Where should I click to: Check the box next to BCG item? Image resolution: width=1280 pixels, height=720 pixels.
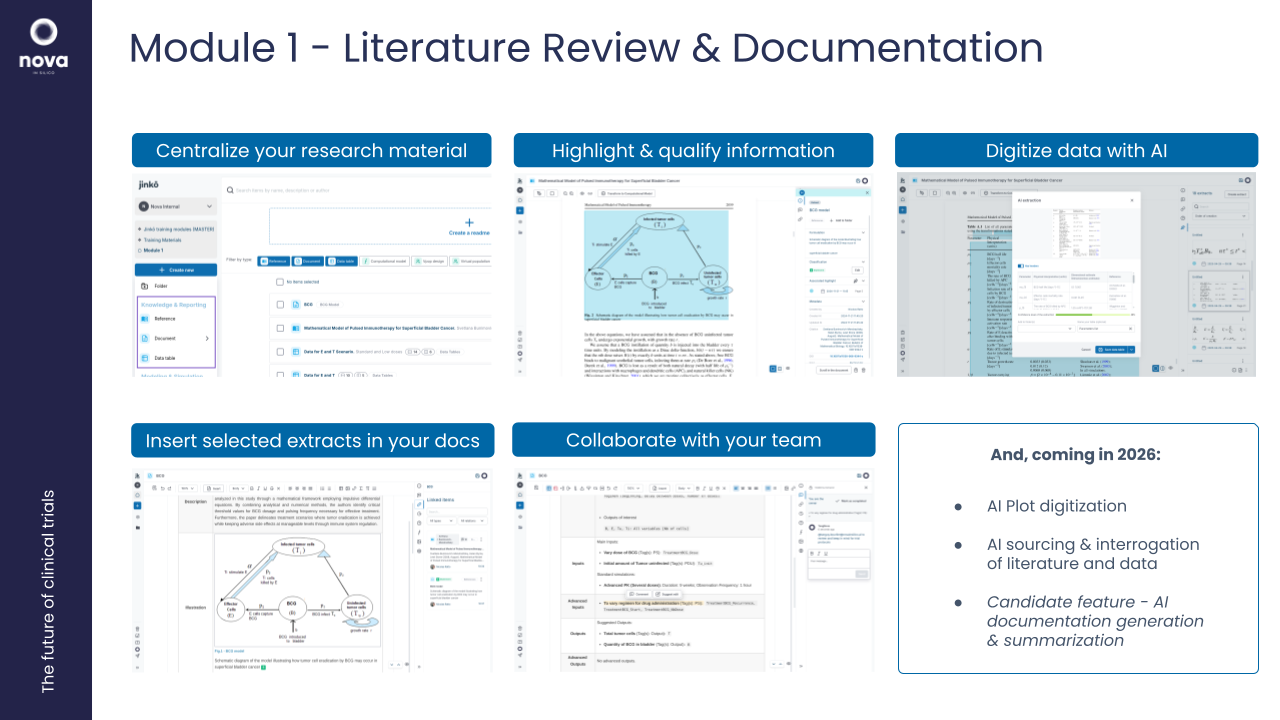pyautogui.click(x=280, y=304)
